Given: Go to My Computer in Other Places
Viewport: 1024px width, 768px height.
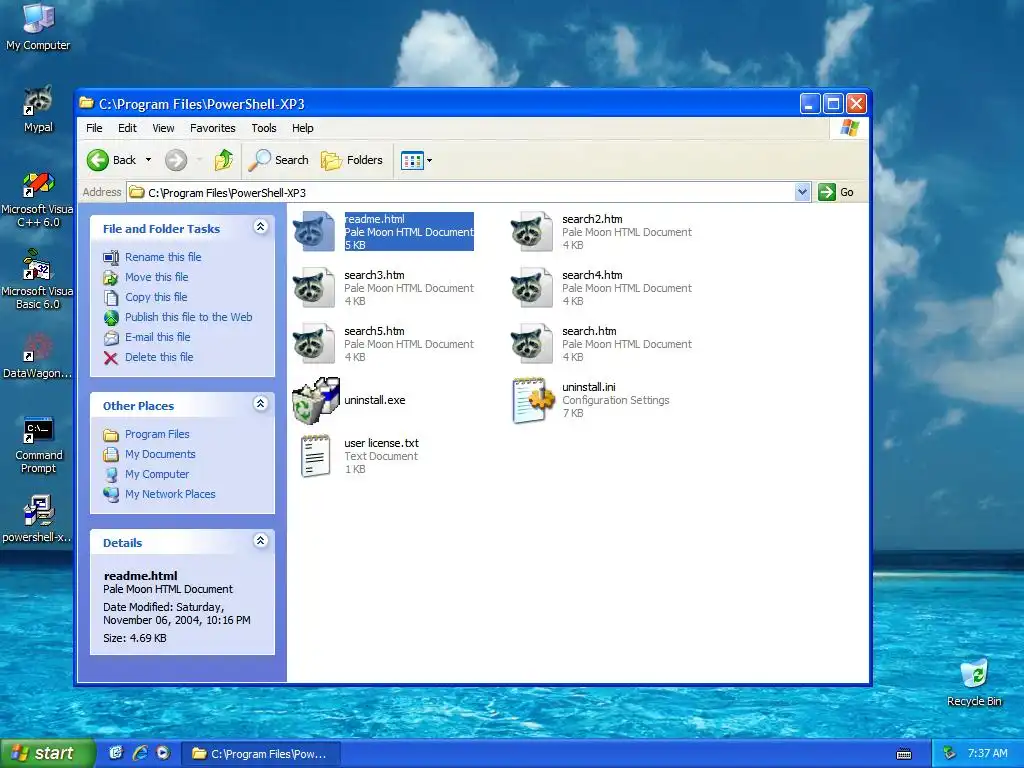Looking at the screenshot, I should pyautogui.click(x=157, y=474).
